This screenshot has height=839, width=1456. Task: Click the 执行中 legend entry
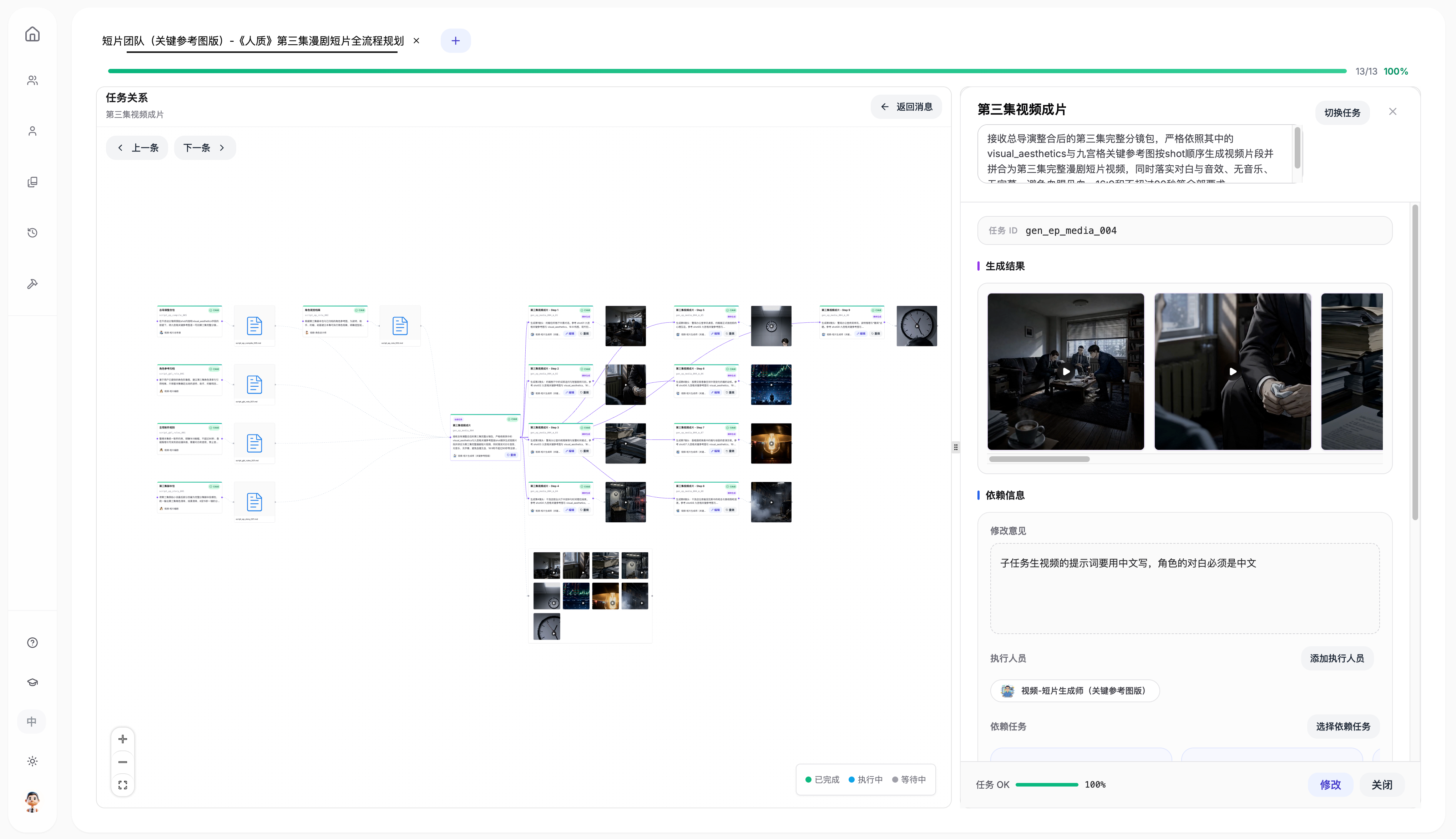click(x=866, y=780)
